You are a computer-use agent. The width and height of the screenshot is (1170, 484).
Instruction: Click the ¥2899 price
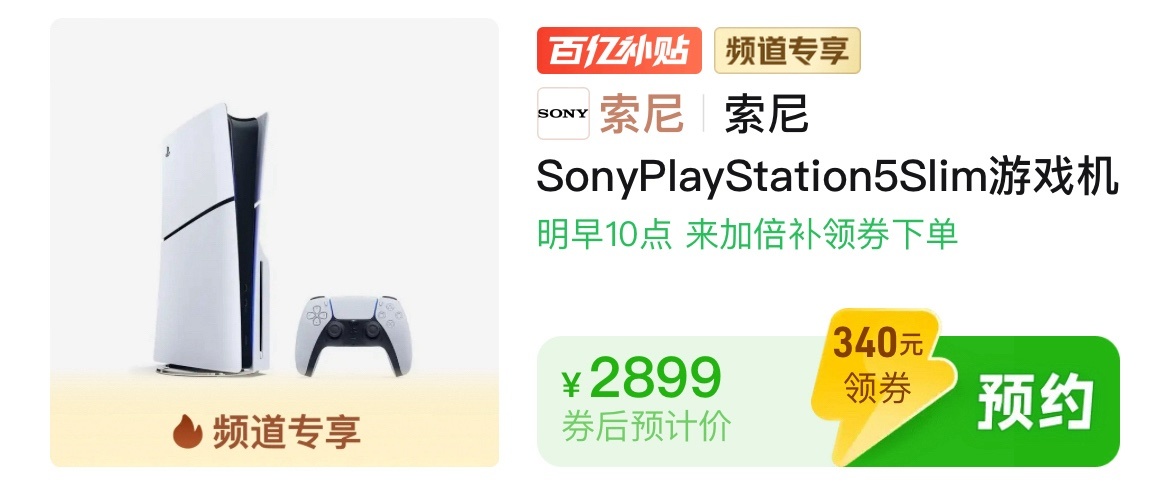click(x=642, y=380)
